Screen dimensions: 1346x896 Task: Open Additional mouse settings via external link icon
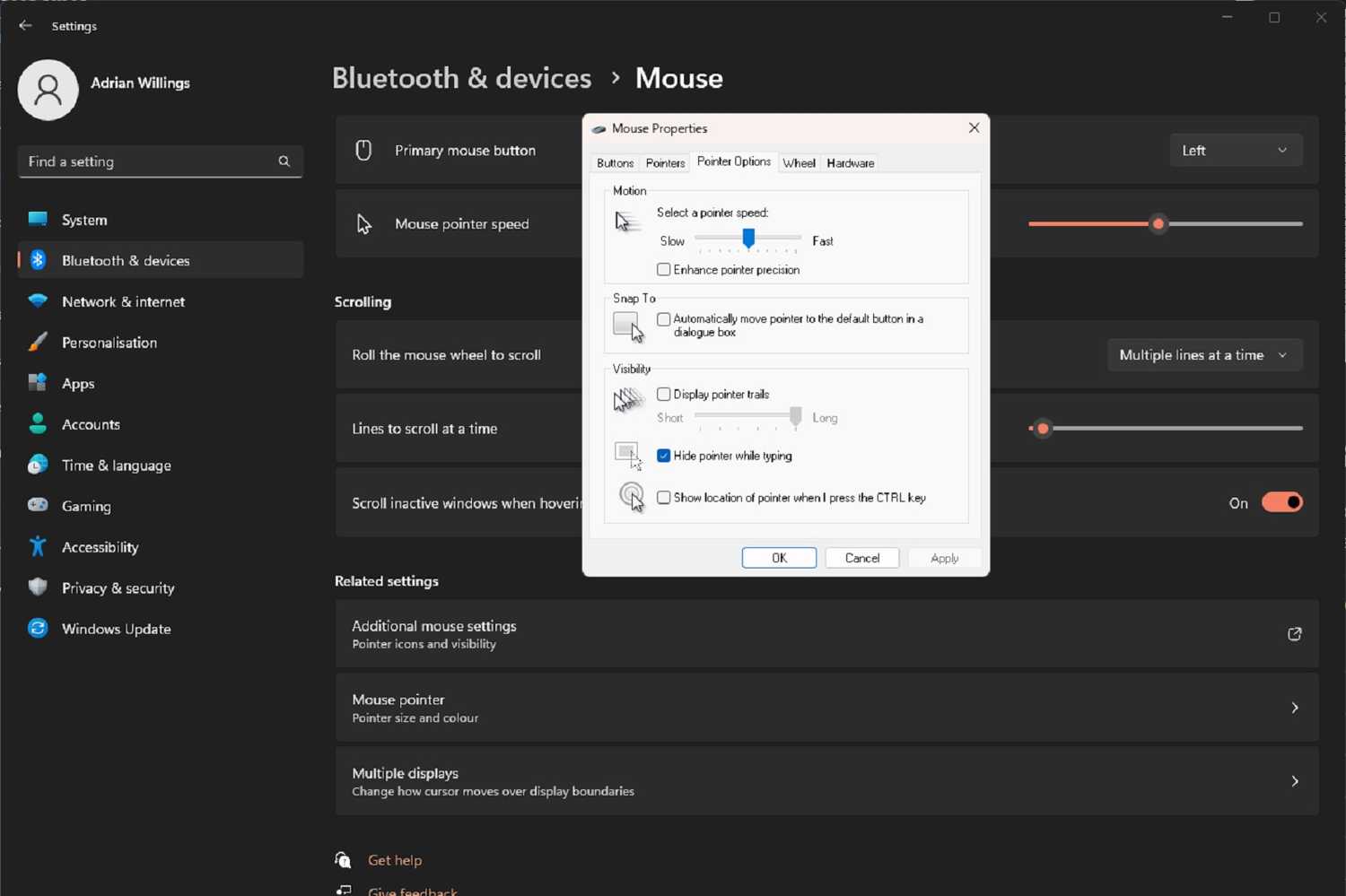[1295, 634]
